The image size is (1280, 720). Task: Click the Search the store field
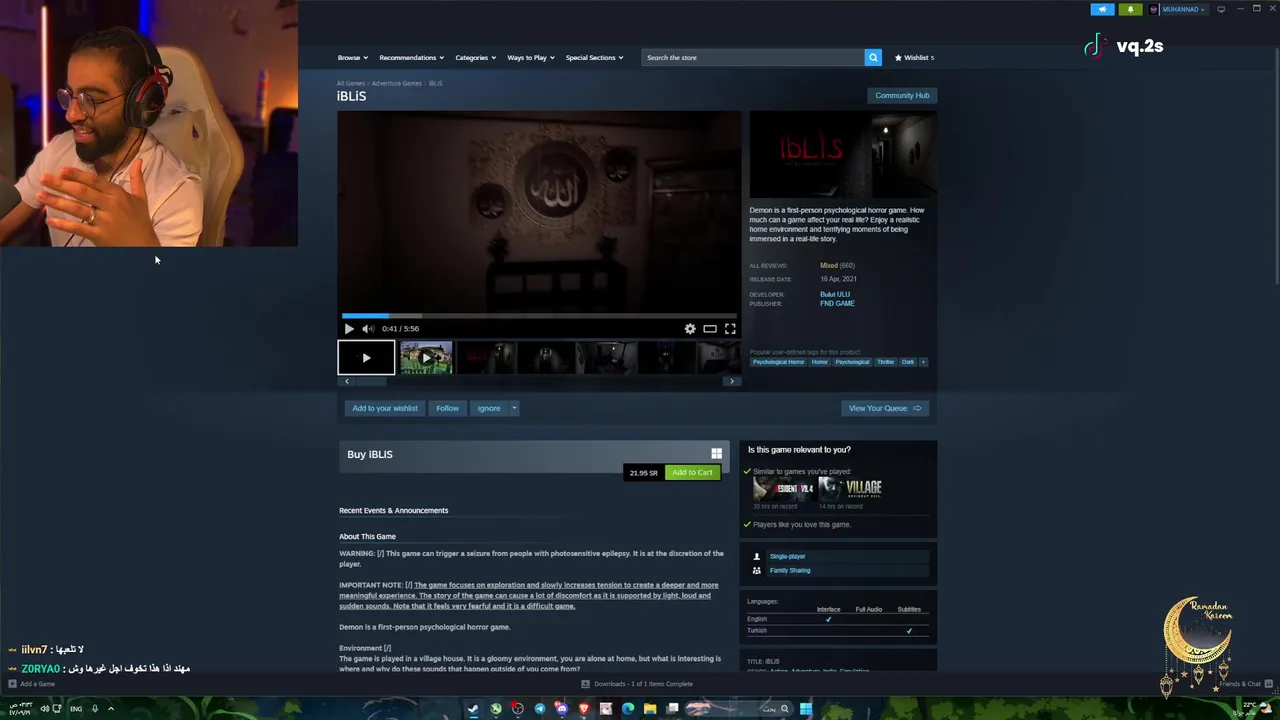(753, 57)
